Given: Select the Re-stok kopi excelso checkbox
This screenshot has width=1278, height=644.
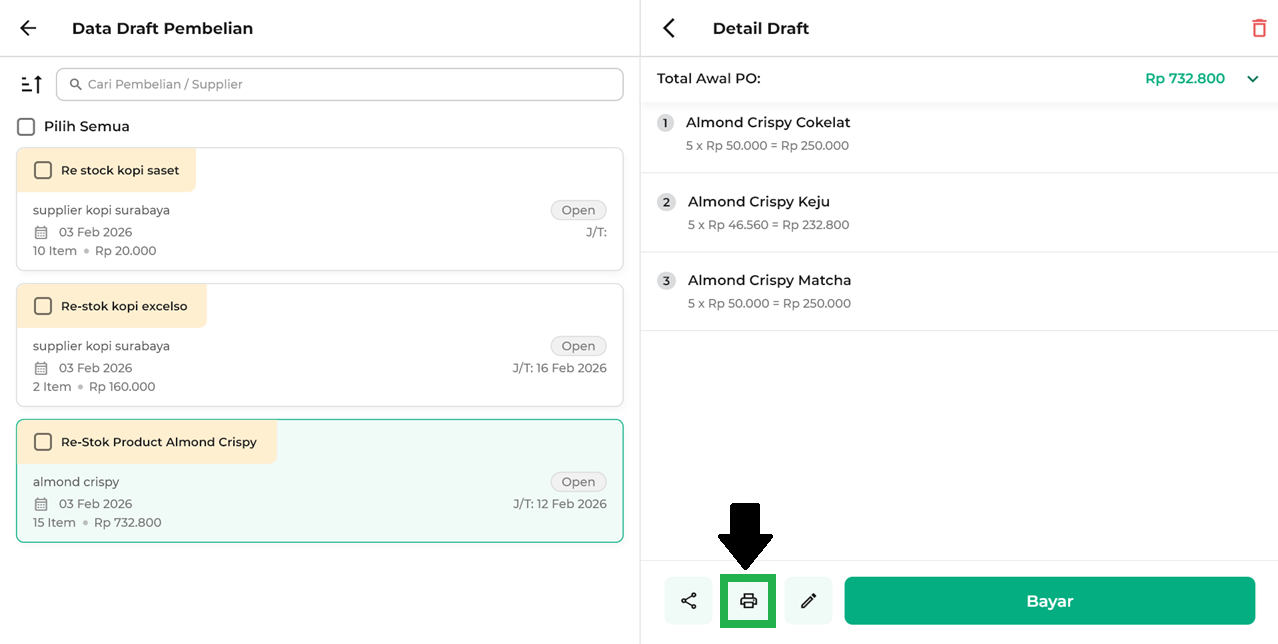Looking at the screenshot, I should [43, 306].
